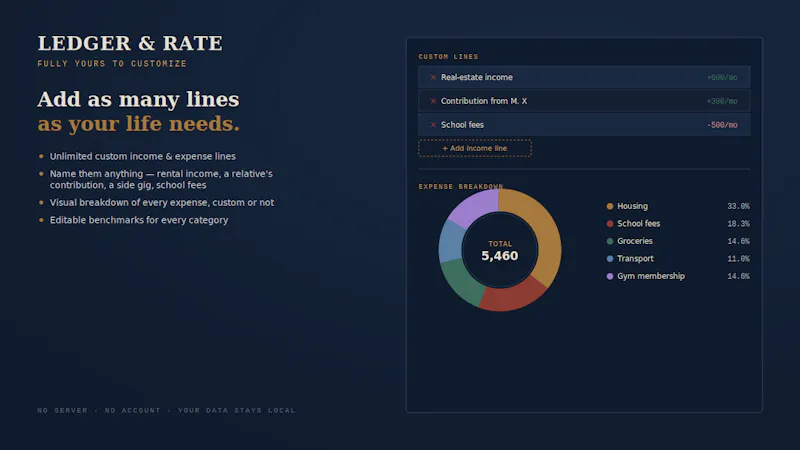Screen dimensions: 800x450
Task: Click the Add income line button
Action: pyautogui.click(x=474, y=148)
